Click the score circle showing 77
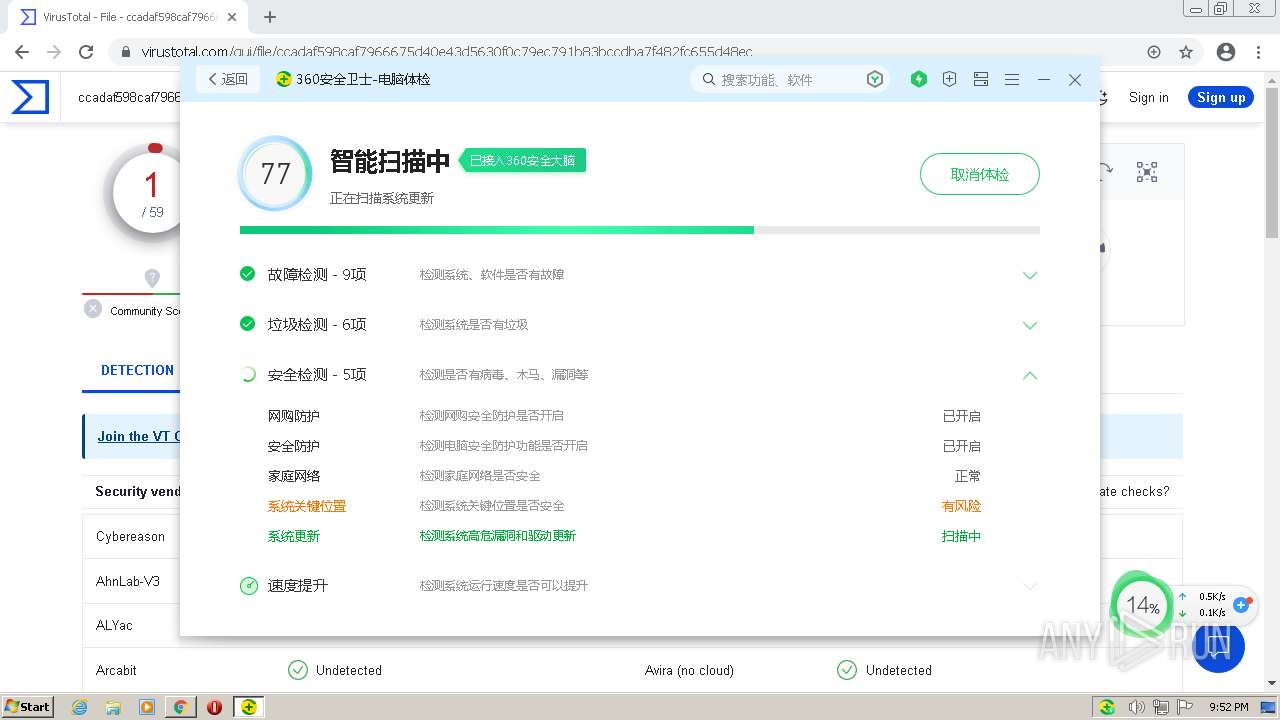This screenshot has height=720, width=1280. click(x=275, y=174)
